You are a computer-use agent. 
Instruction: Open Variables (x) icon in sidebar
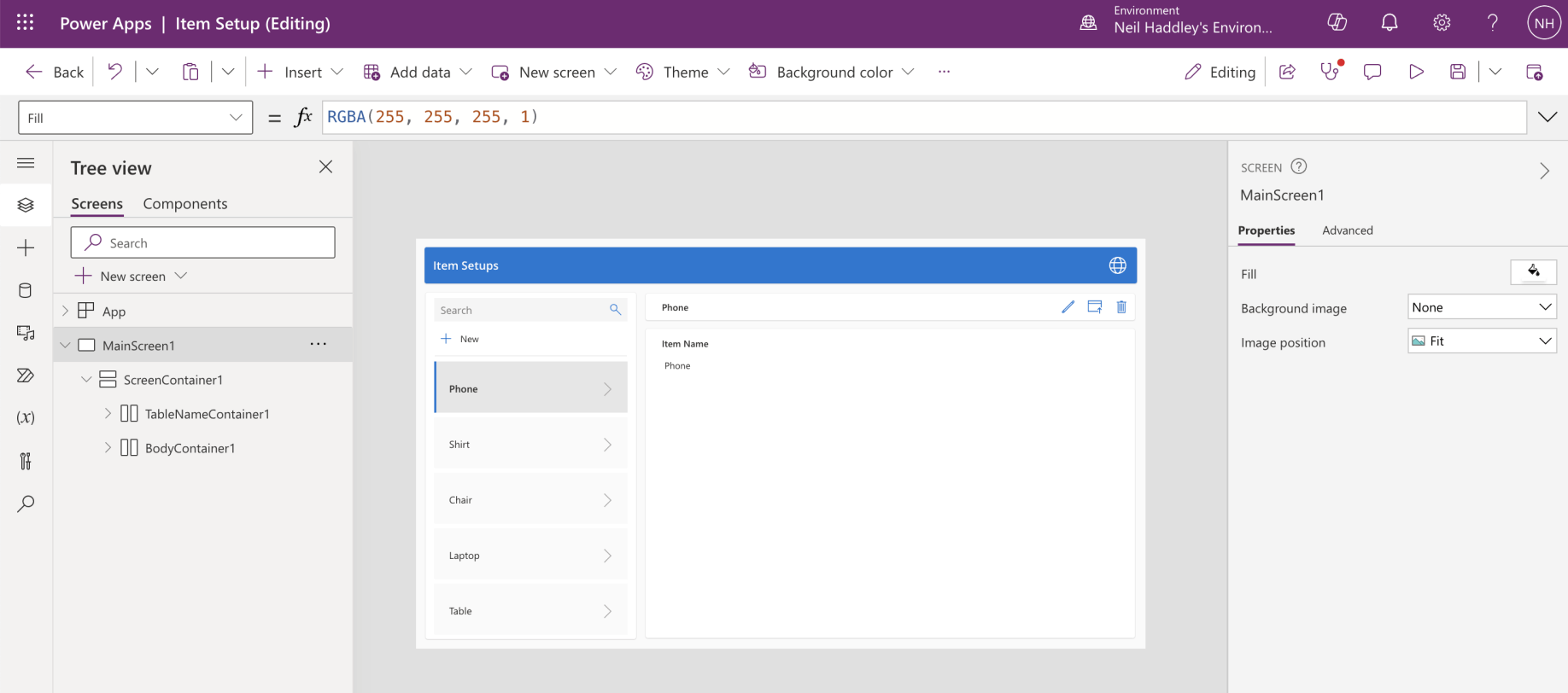click(26, 417)
